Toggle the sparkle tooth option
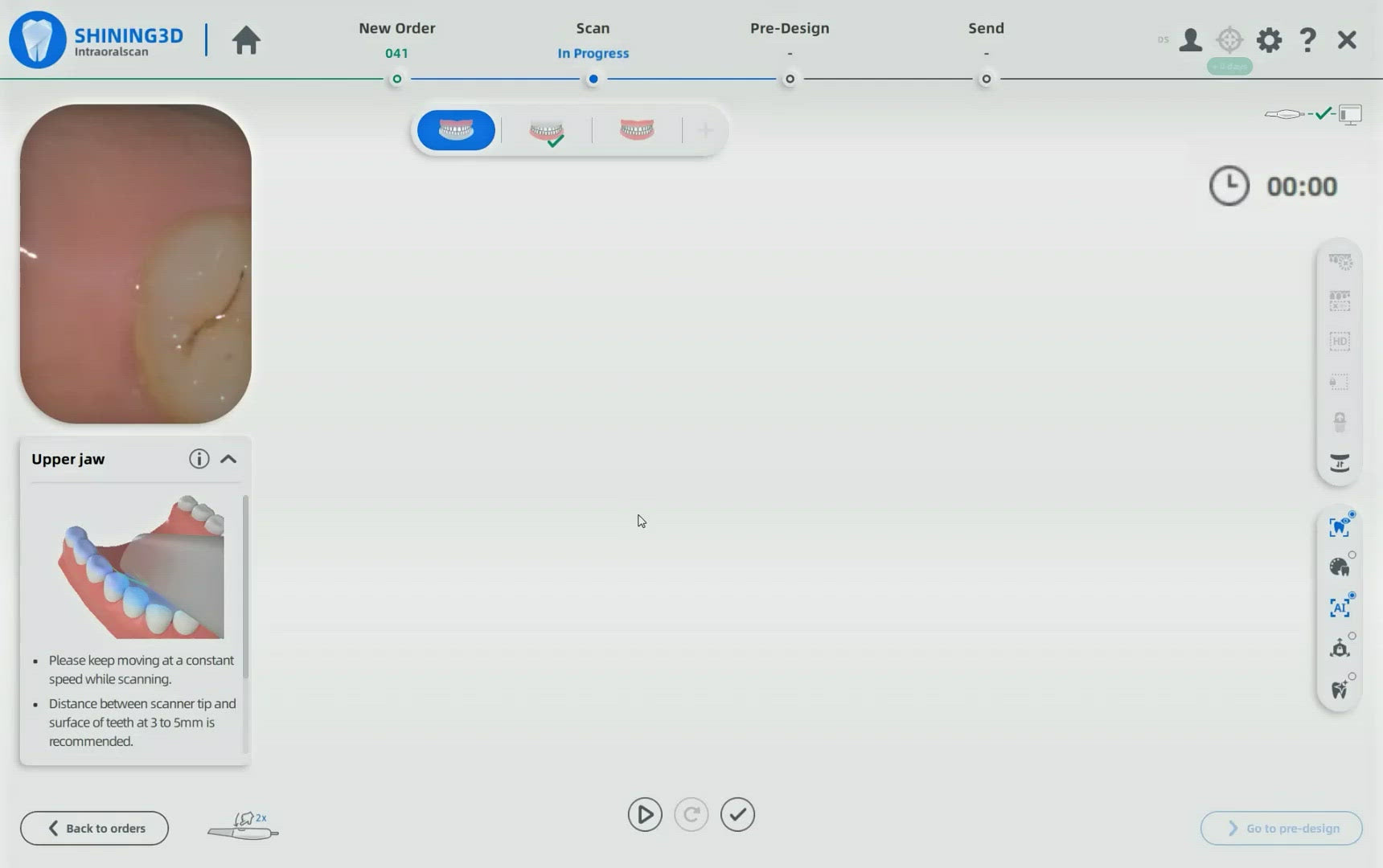Viewport: 1383px width, 868px height. [1339, 690]
